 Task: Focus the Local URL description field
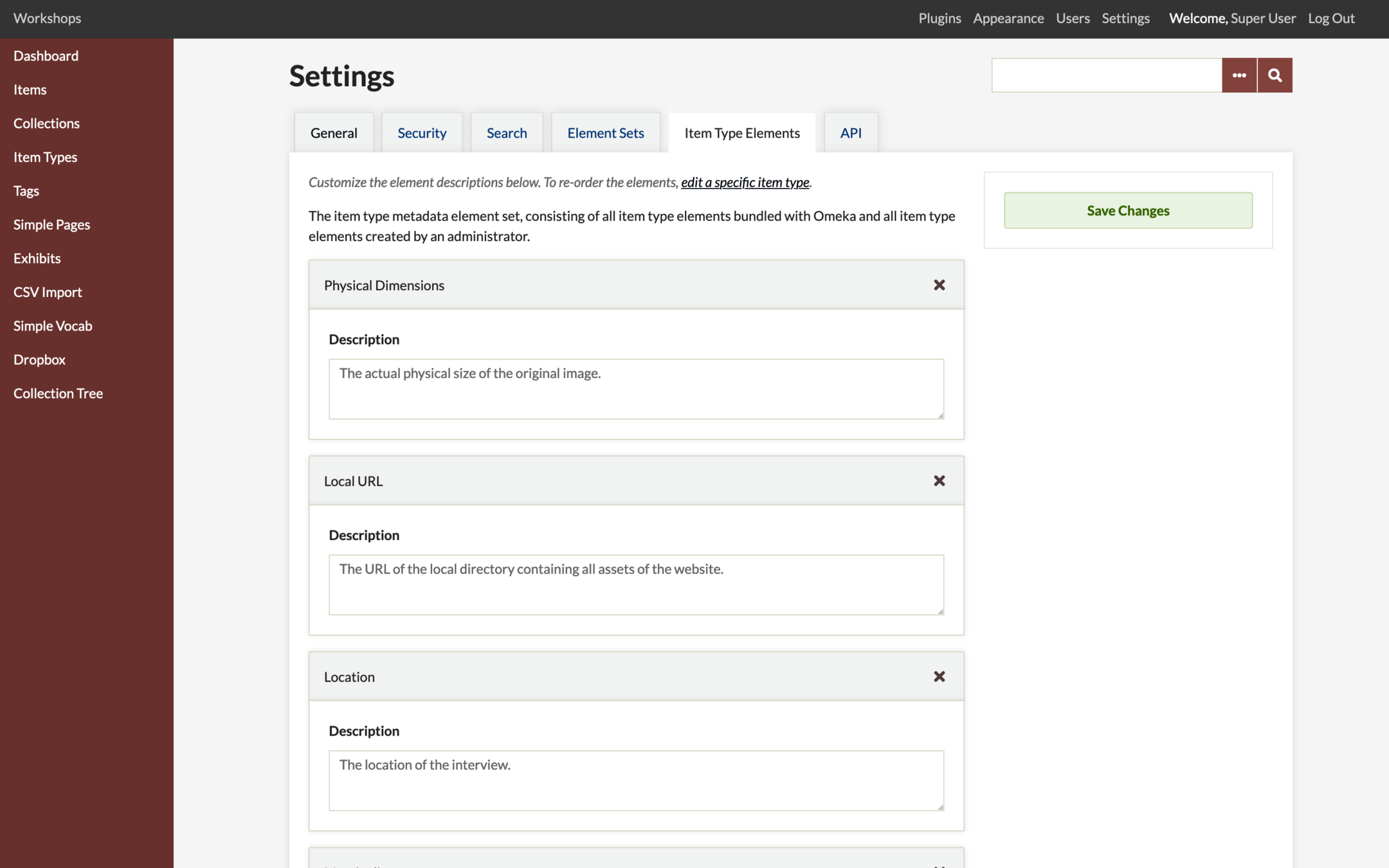636,584
